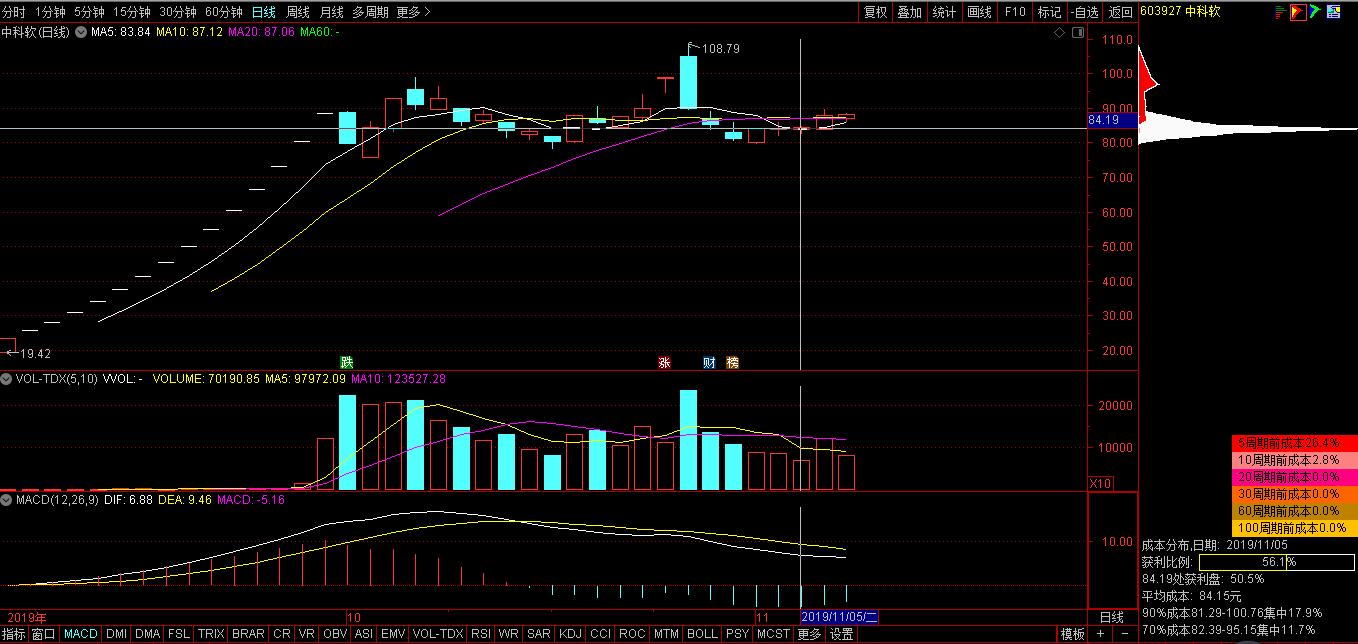This screenshot has width=1358, height=644.
Task: Open the 设置 settings menu
Action: click(x=842, y=634)
